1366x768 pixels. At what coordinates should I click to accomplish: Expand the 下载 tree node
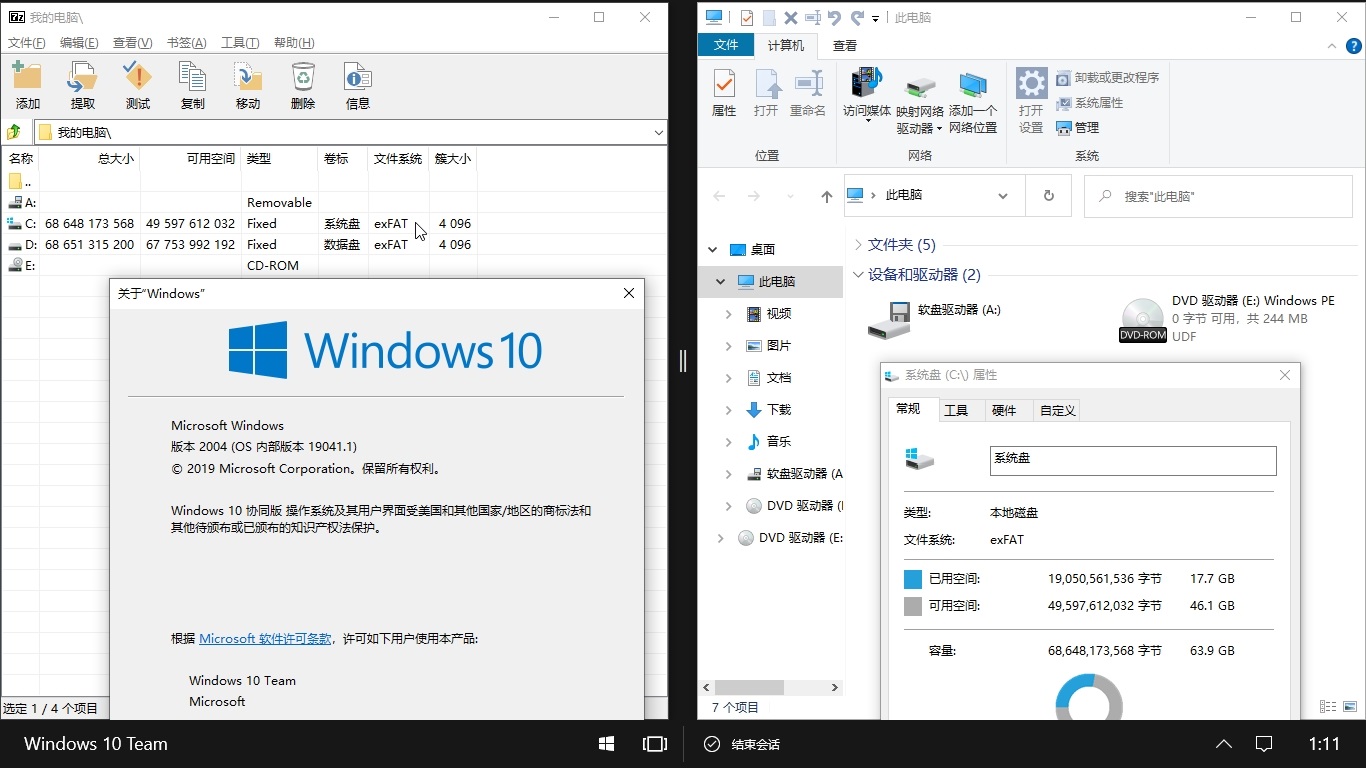point(728,409)
